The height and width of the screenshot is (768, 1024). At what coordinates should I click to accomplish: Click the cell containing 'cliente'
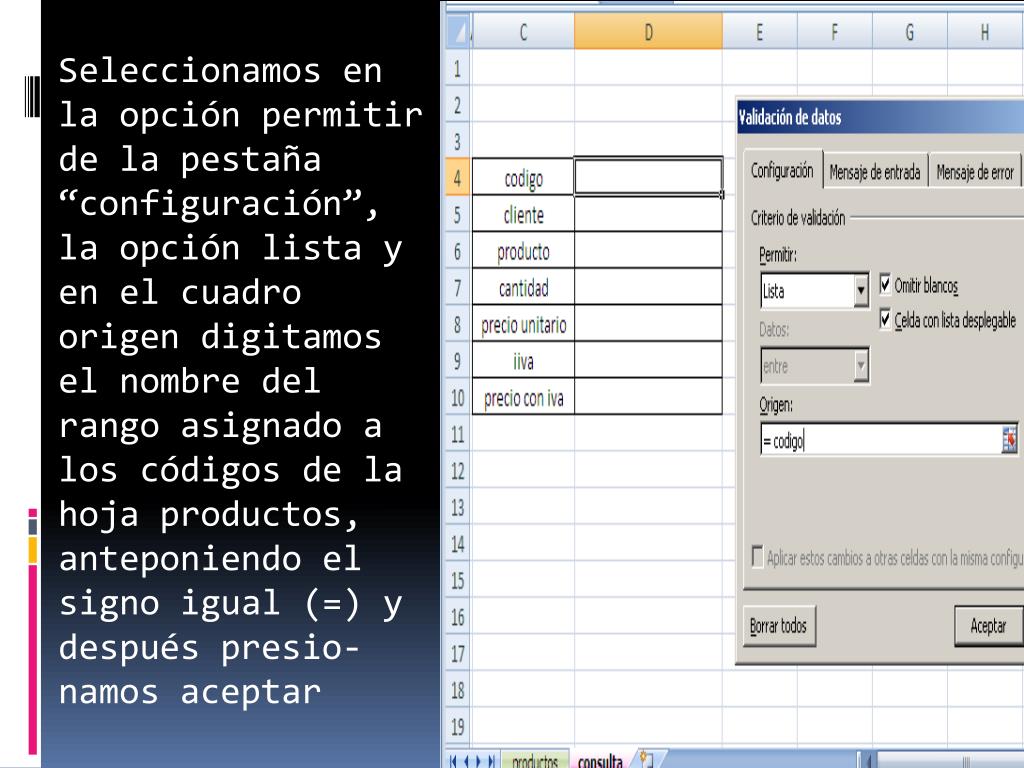pyautogui.click(x=523, y=214)
